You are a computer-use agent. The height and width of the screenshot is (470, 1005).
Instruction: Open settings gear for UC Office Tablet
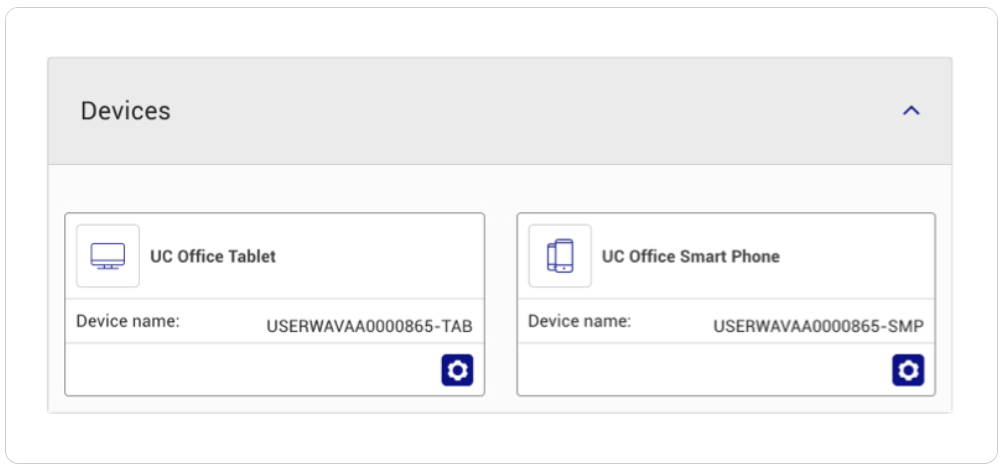457,370
